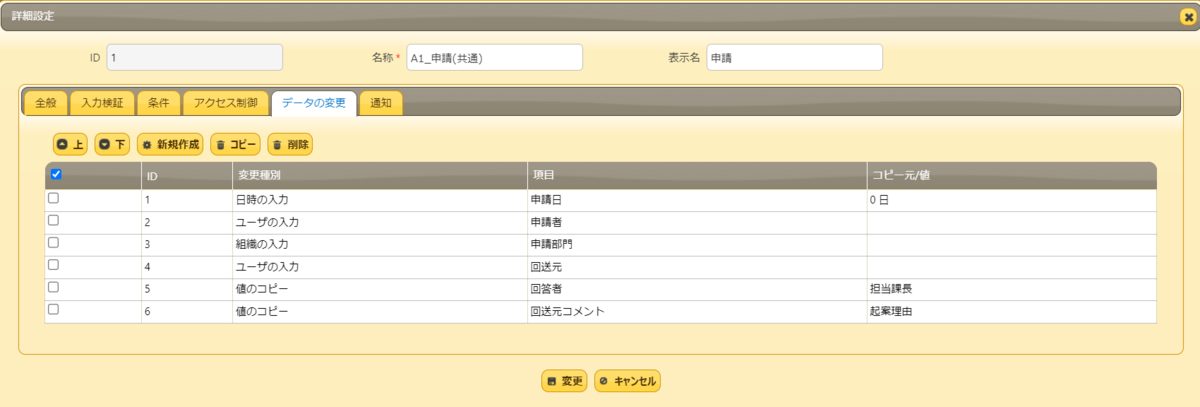Viewport: 1200px width, 407px height.
Task: Select the 申請部門 cell
Action: click(697, 244)
